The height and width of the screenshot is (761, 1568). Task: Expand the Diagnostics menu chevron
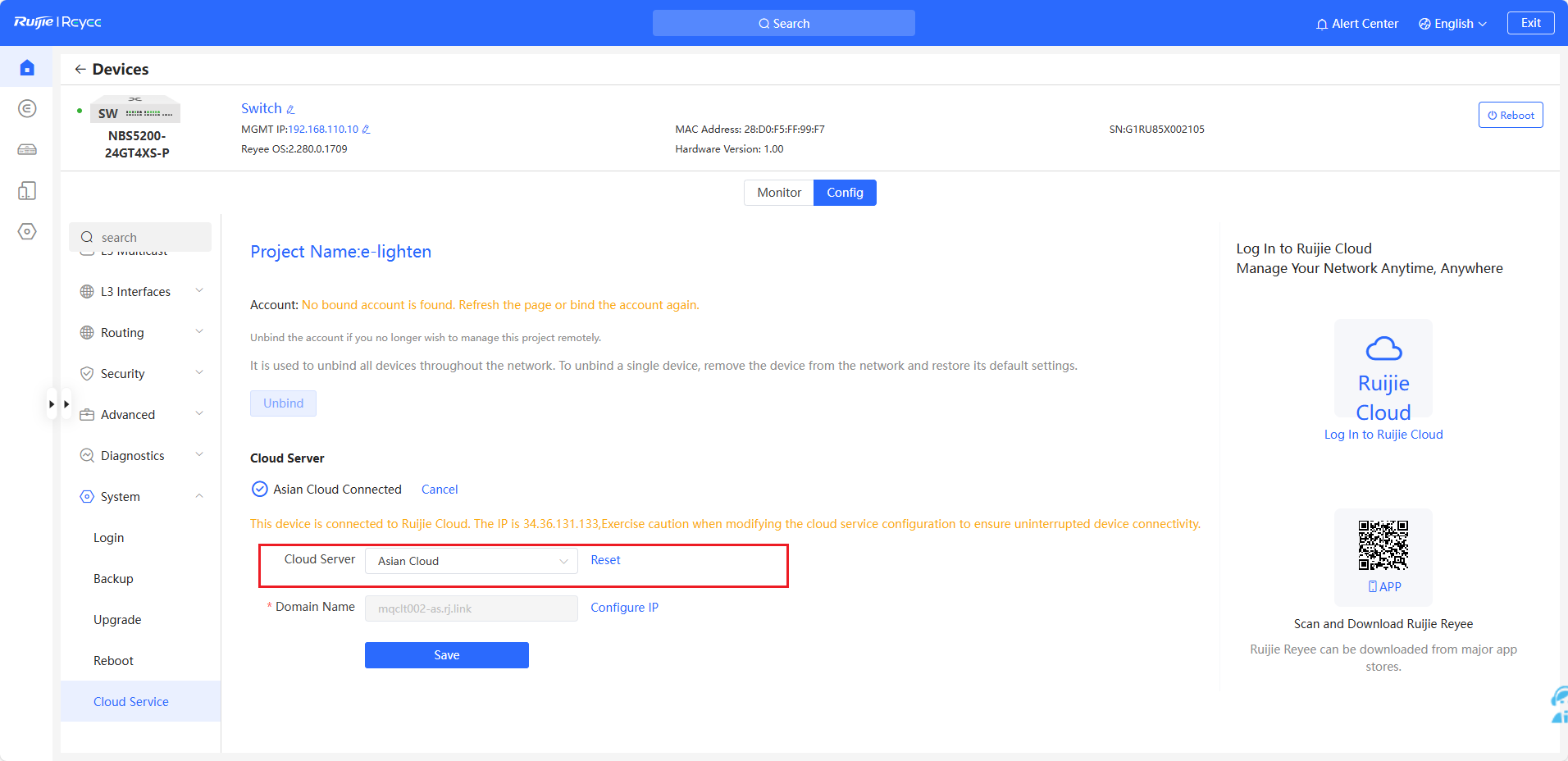point(199,454)
